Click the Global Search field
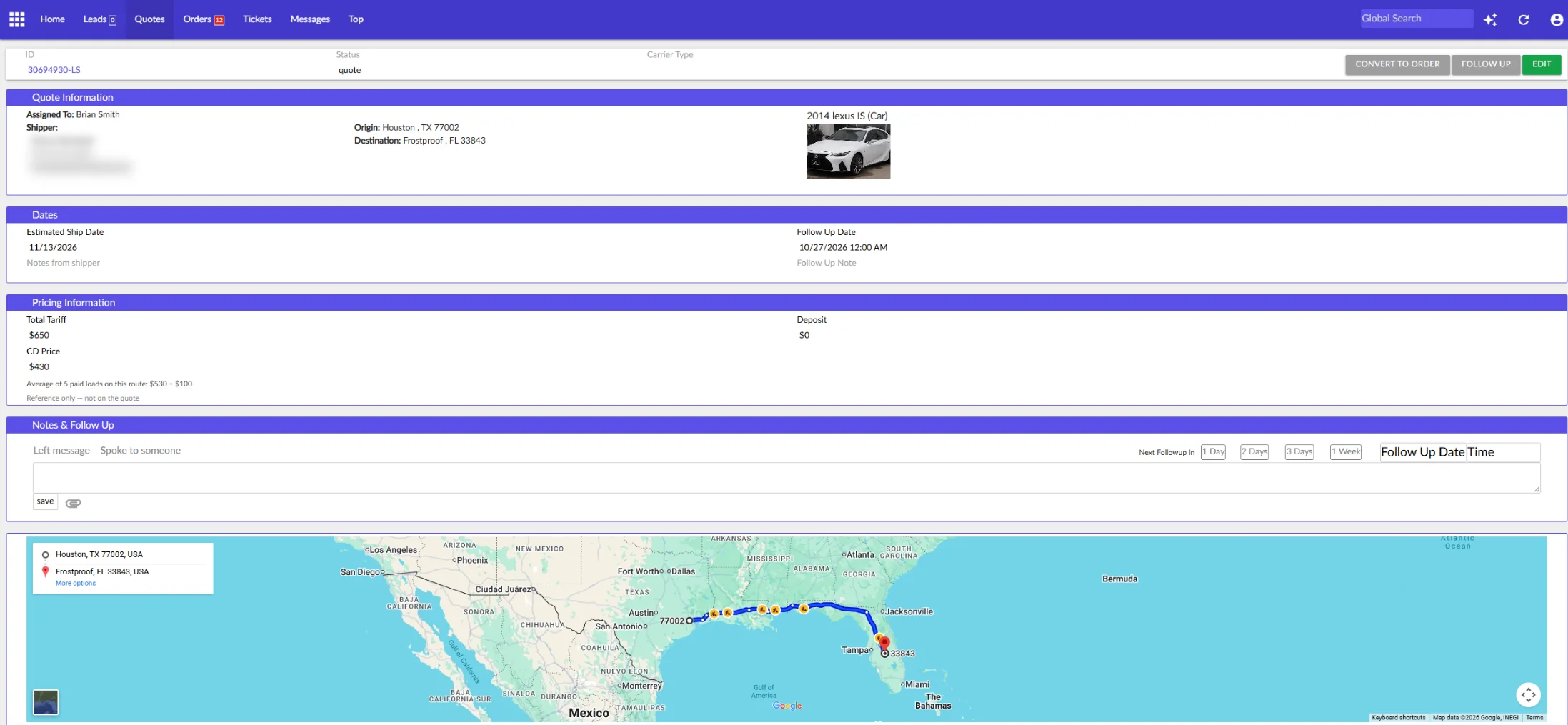The image size is (1568, 725). tap(1417, 19)
